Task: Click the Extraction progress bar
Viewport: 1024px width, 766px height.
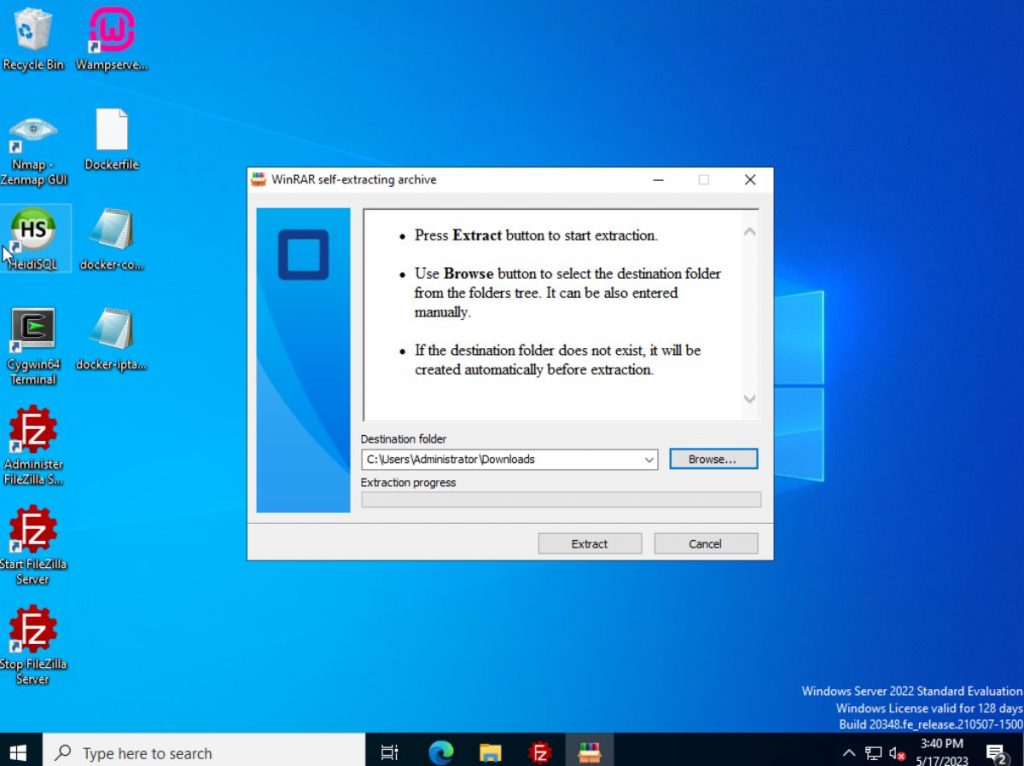Action: coord(560,499)
